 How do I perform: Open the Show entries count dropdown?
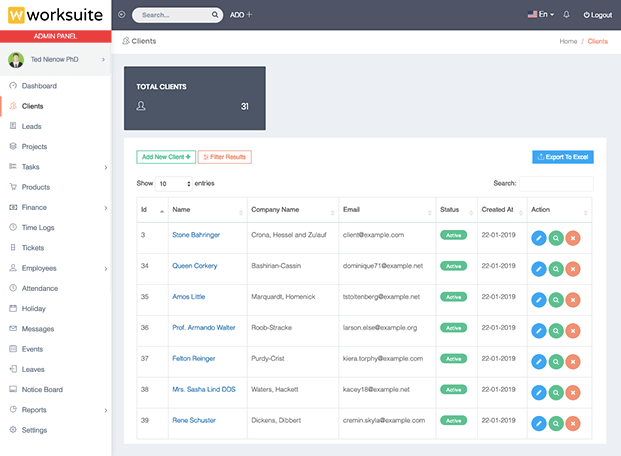[174, 184]
